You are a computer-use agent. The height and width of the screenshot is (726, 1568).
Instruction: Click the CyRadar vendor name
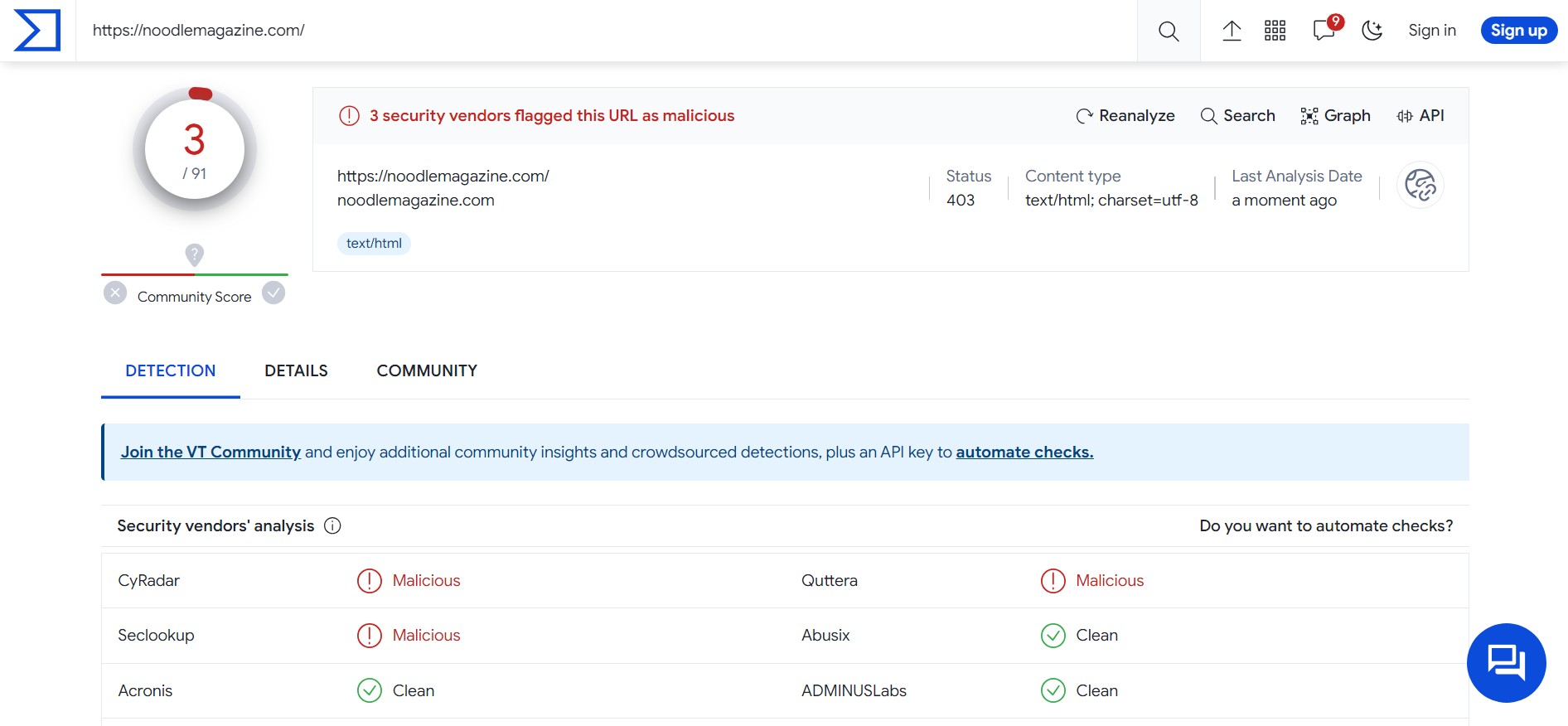[x=149, y=581]
